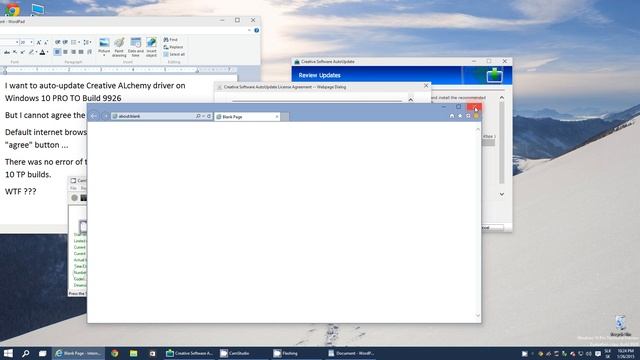The width and height of the screenshot is (640, 360).
Task: Toggle align left in WordPad
Action: coord(57,52)
